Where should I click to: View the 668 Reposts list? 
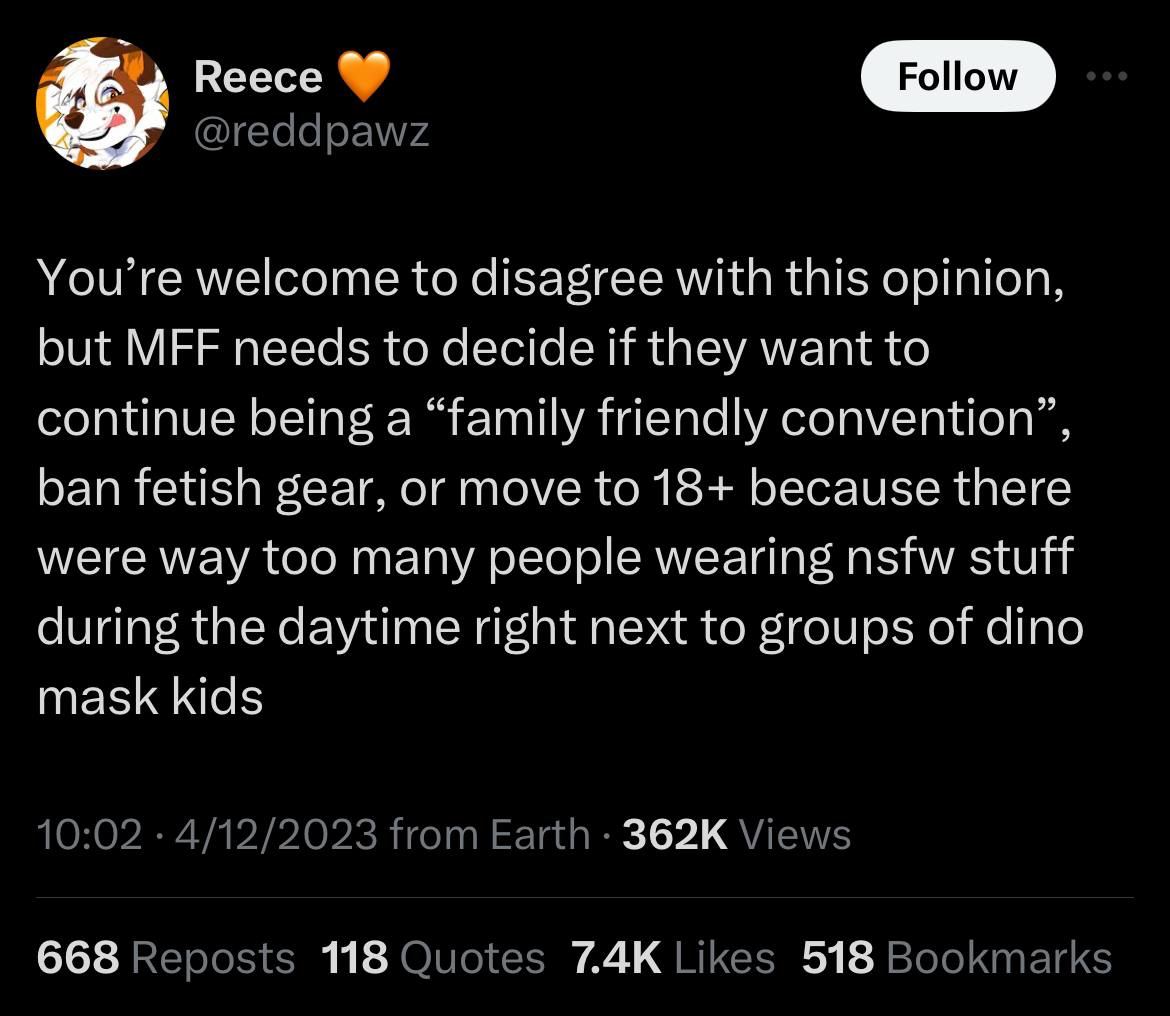pos(166,957)
